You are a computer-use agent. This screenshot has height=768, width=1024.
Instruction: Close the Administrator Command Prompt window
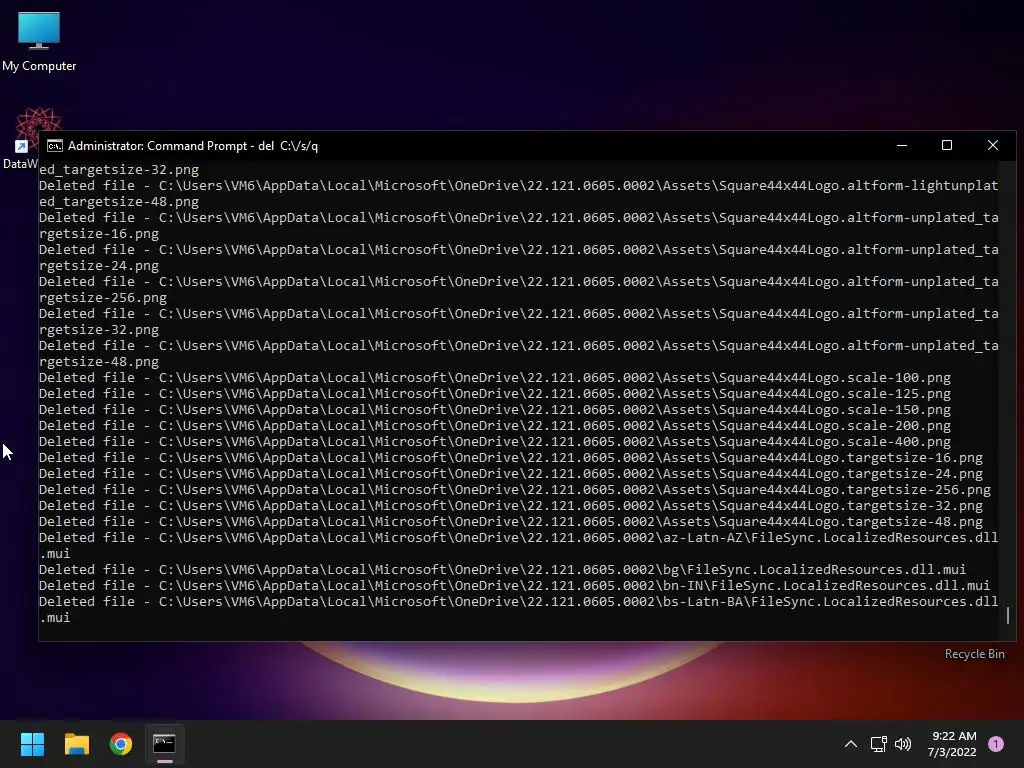tap(993, 146)
